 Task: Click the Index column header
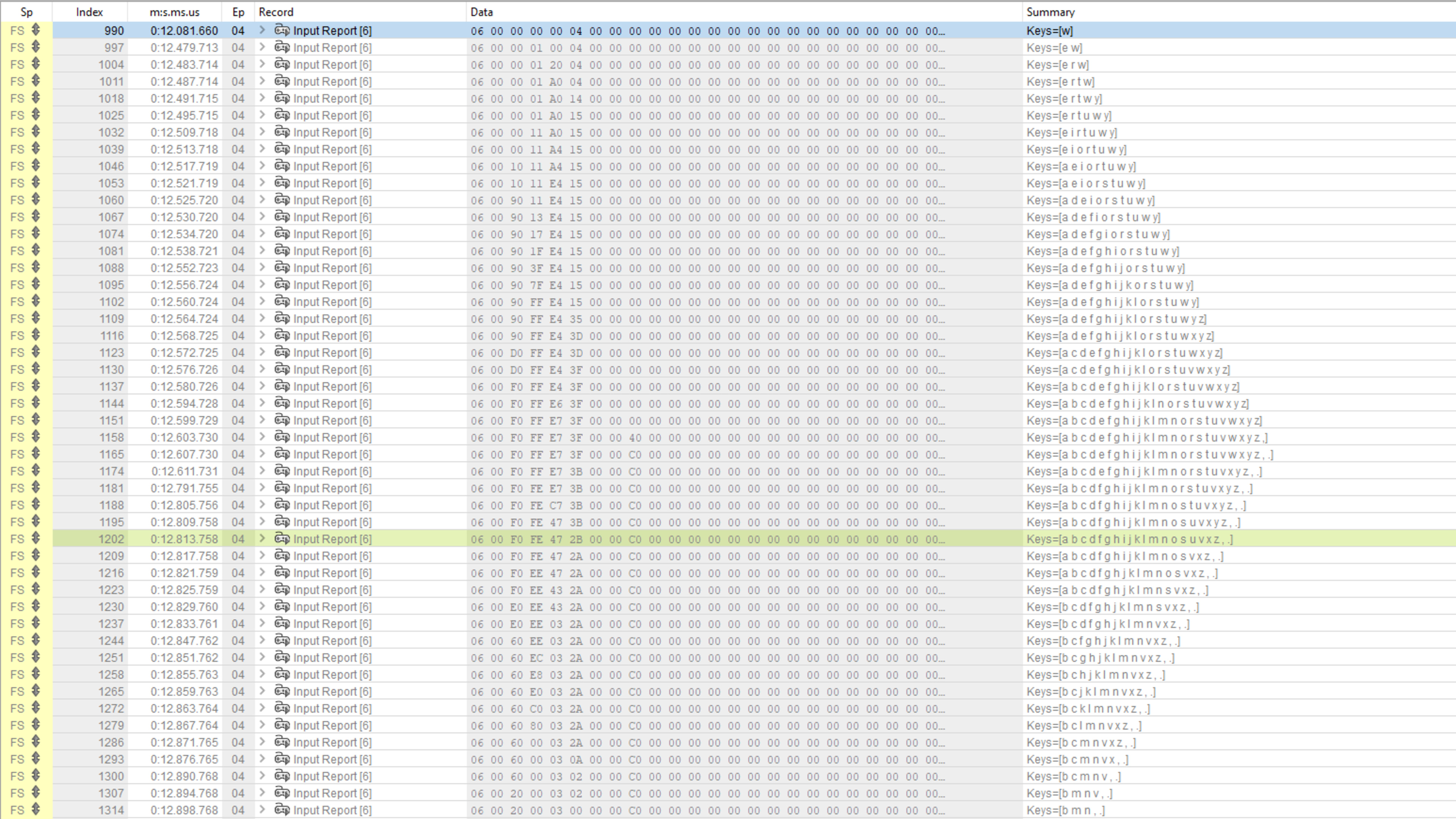coord(89,12)
